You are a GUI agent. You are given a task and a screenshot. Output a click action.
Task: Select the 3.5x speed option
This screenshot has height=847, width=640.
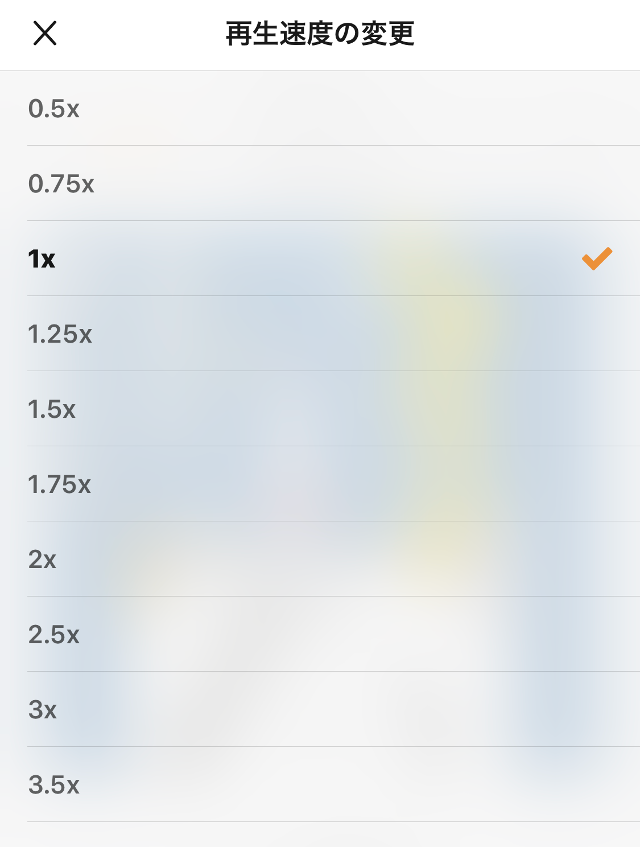tap(54, 784)
